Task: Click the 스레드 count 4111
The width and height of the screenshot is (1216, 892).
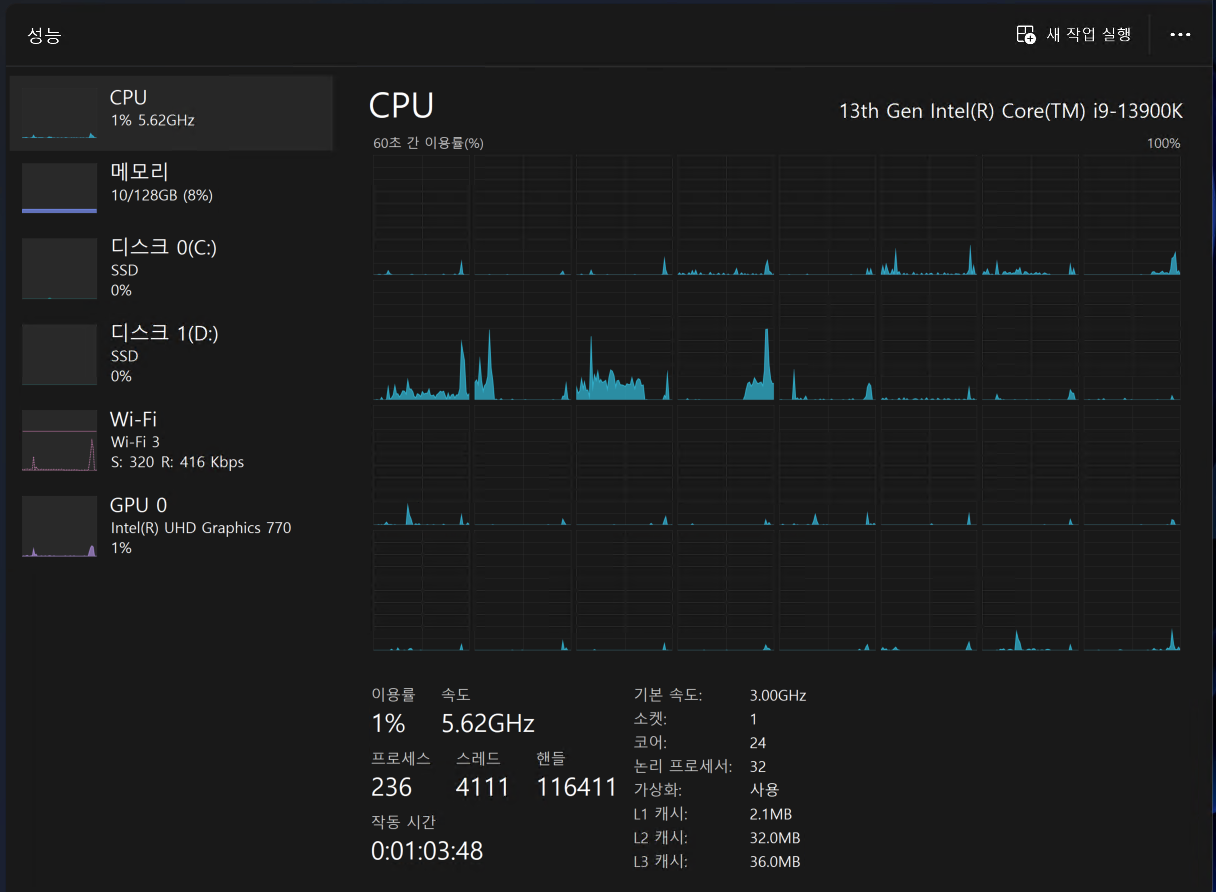Action: [482, 787]
